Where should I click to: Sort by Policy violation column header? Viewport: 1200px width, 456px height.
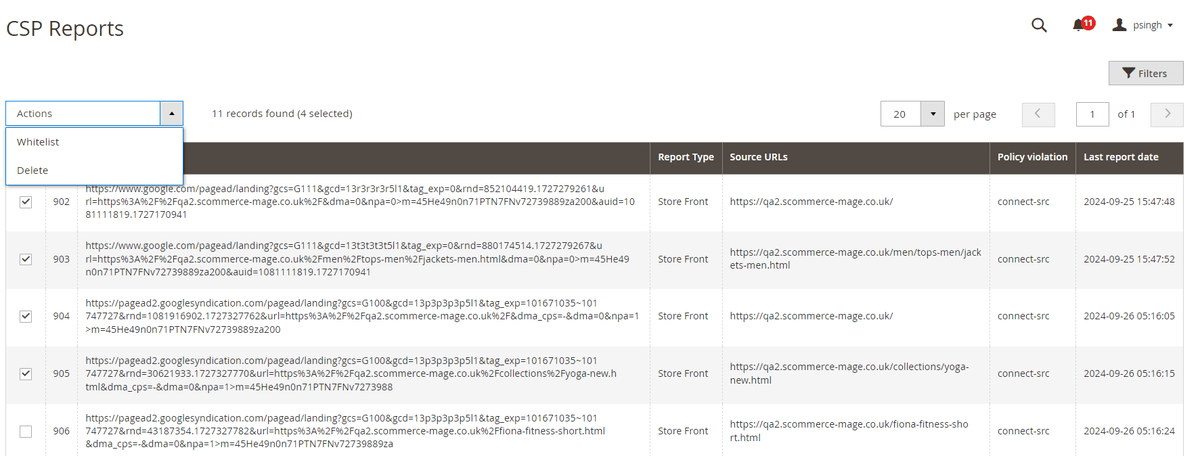[1033, 157]
